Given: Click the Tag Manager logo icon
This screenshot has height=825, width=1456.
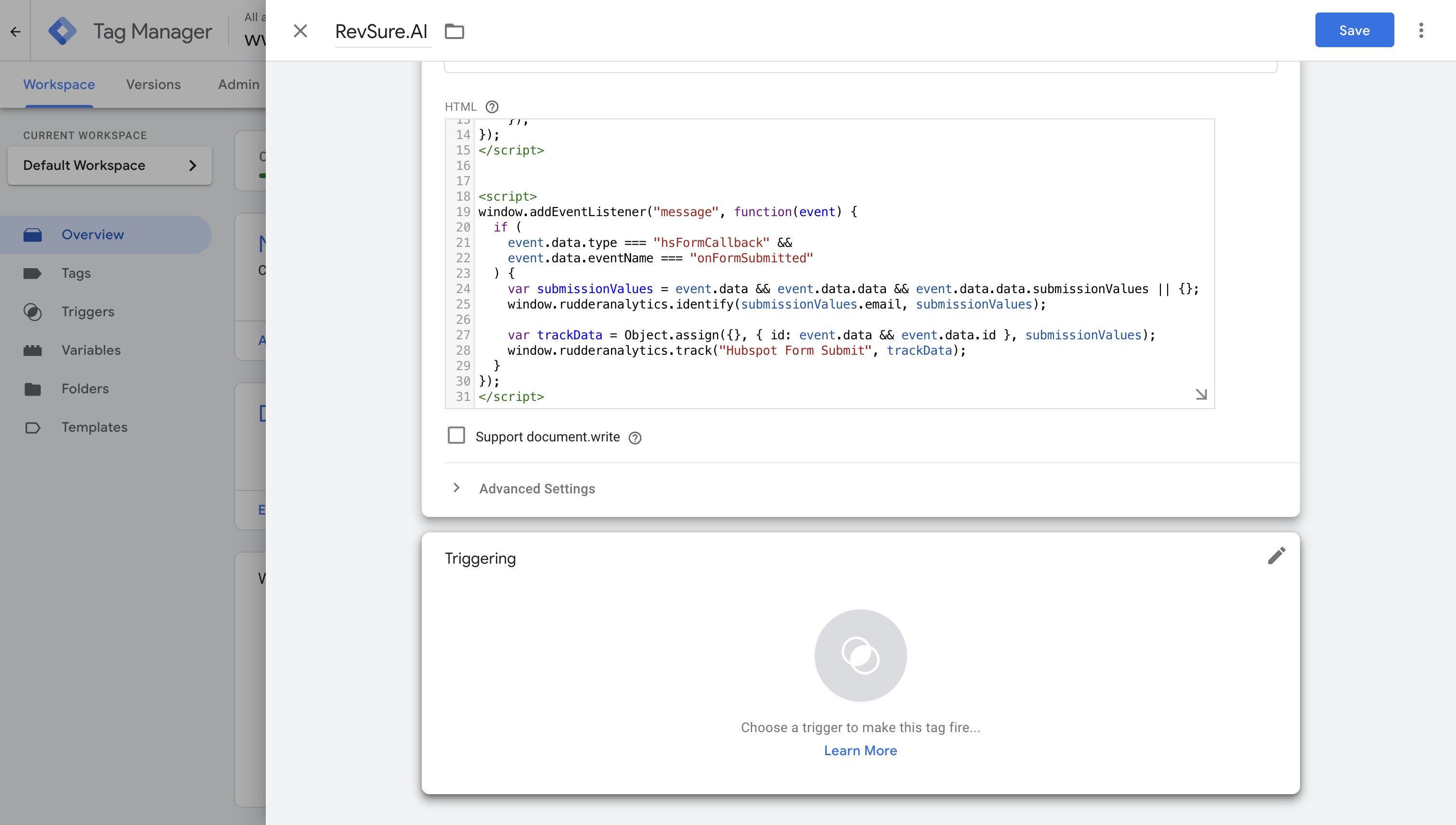Looking at the screenshot, I should point(62,31).
